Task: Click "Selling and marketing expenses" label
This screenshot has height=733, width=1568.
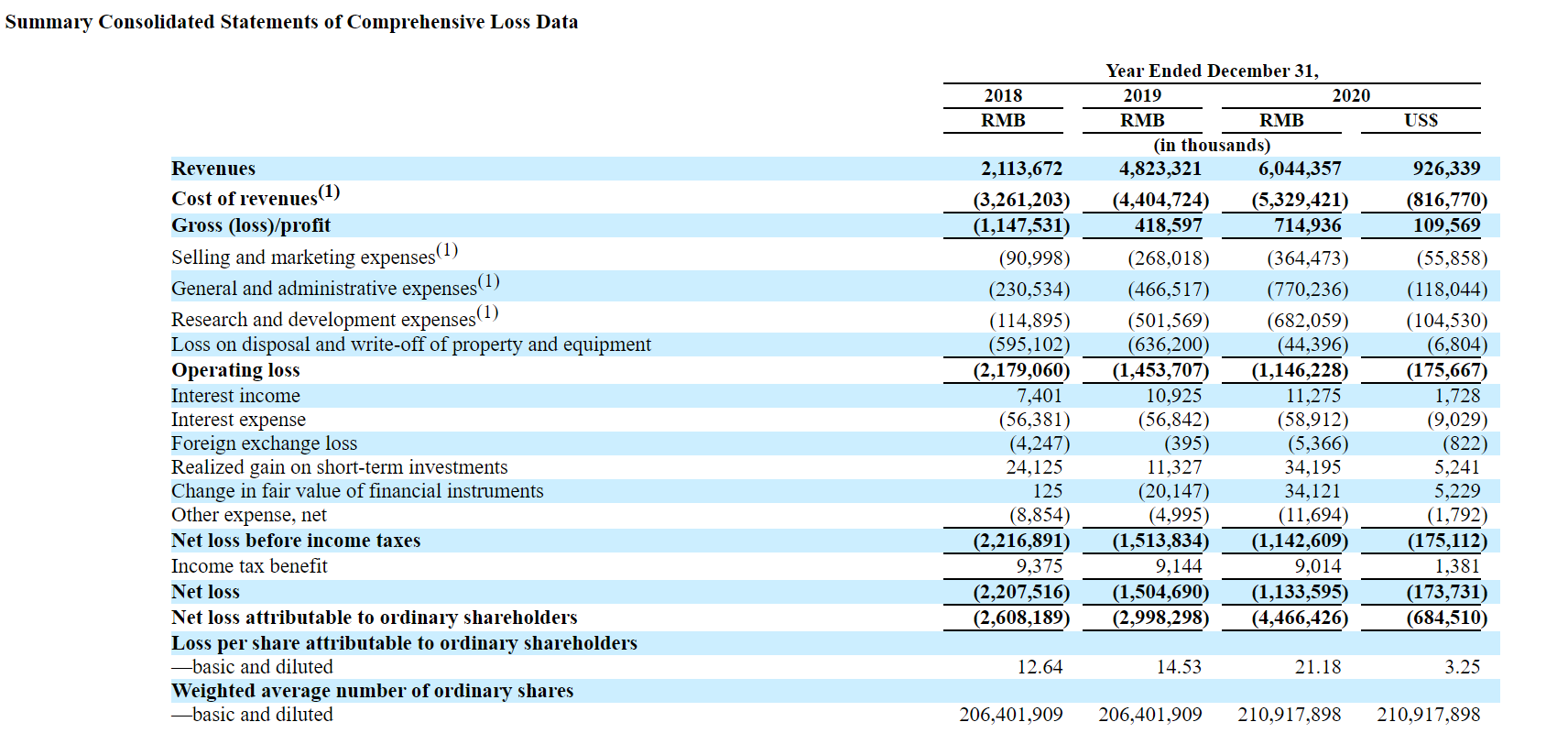Action: coord(314,255)
